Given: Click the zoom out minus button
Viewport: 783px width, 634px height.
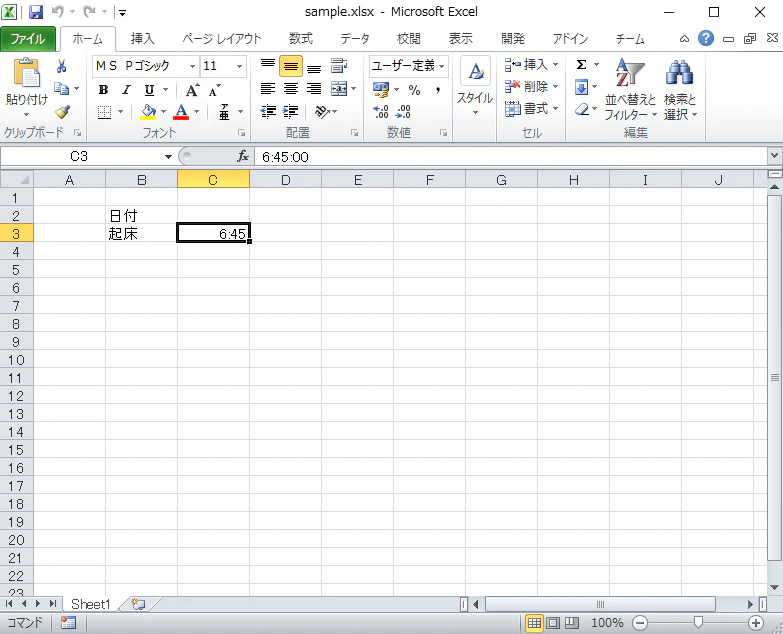Looking at the screenshot, I should pyautogui.click(x=640, y=623).
